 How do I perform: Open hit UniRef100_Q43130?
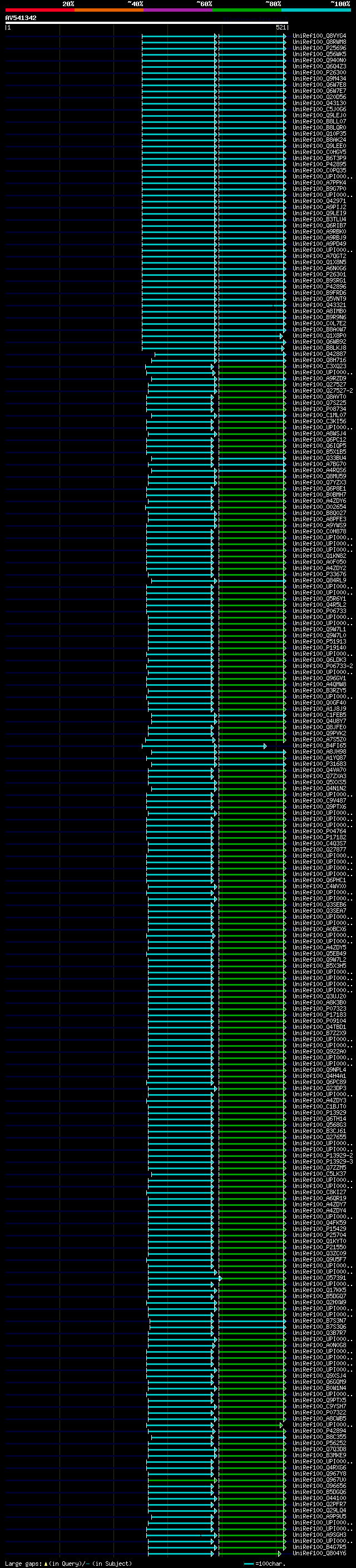coord(319,103)
